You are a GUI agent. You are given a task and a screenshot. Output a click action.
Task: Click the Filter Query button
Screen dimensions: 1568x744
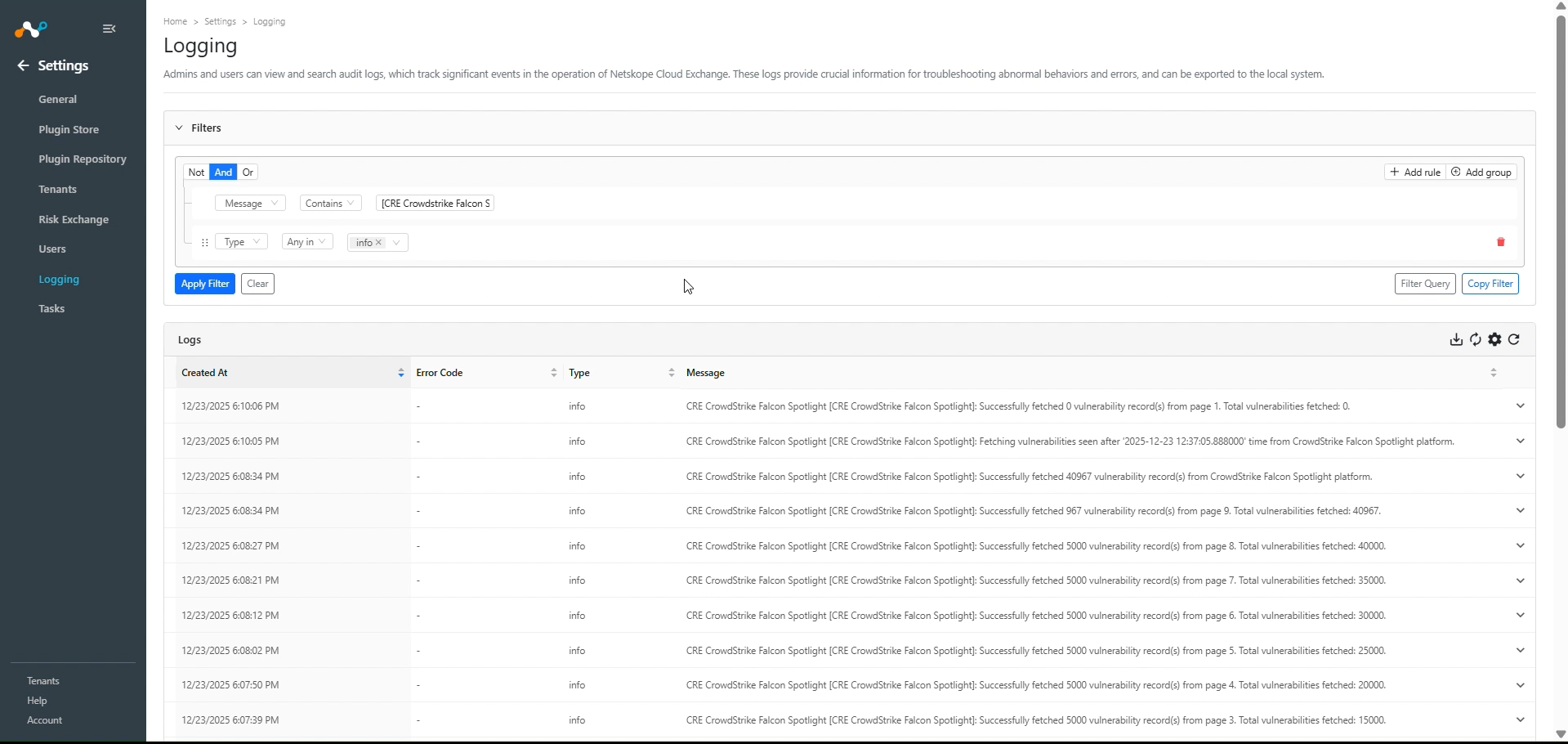pyautogui.click(x=1425, y=284)
